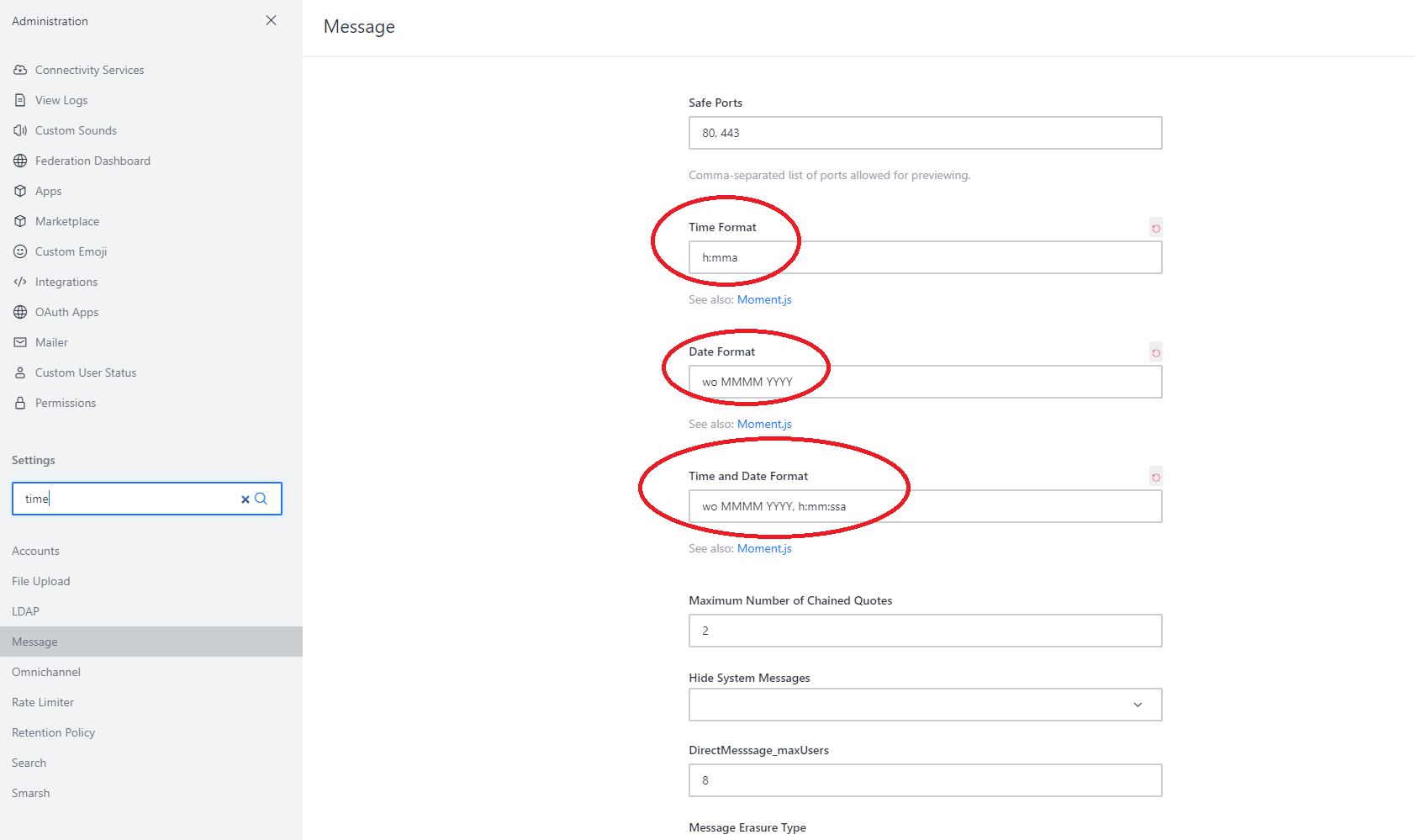Open the Federation Dashboard
Screen dimensions: 1415x840
(92, 161)
